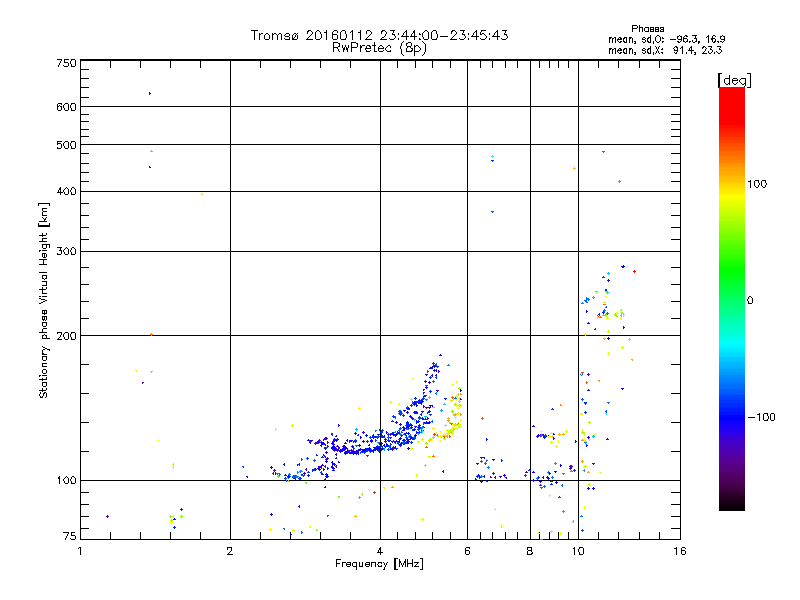Click the 'mean, sd,X: 91.4, 23.3' statistic
Image resolution: width=800 pixels, height=600 pixels.
(665, 50)
